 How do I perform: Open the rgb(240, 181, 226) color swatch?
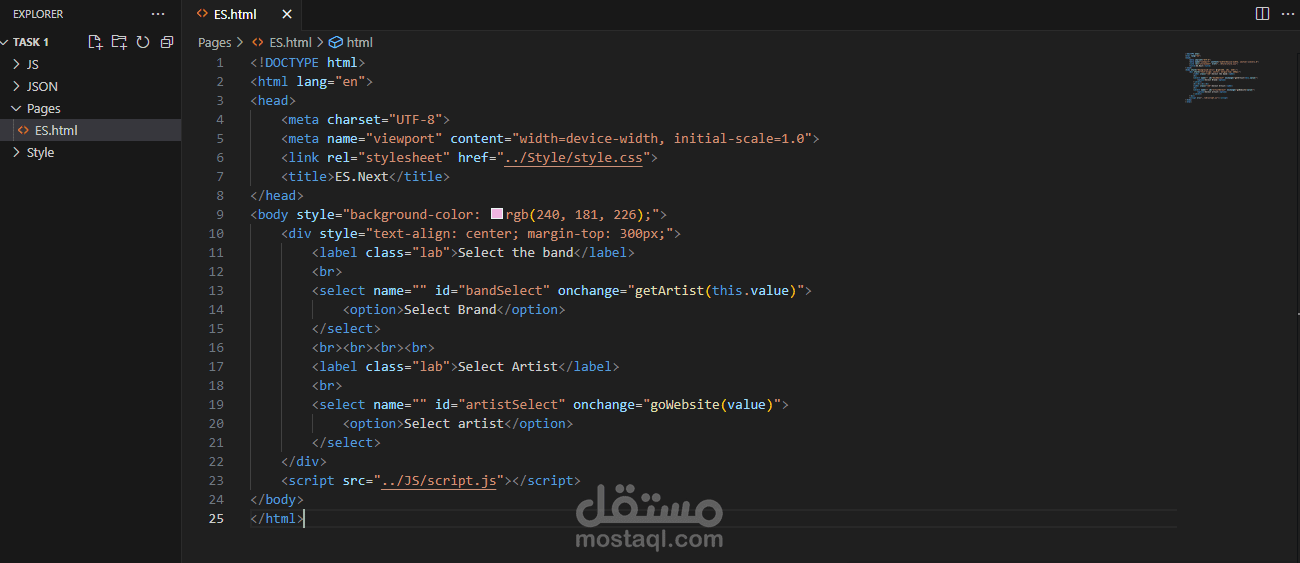click(497, 214)
